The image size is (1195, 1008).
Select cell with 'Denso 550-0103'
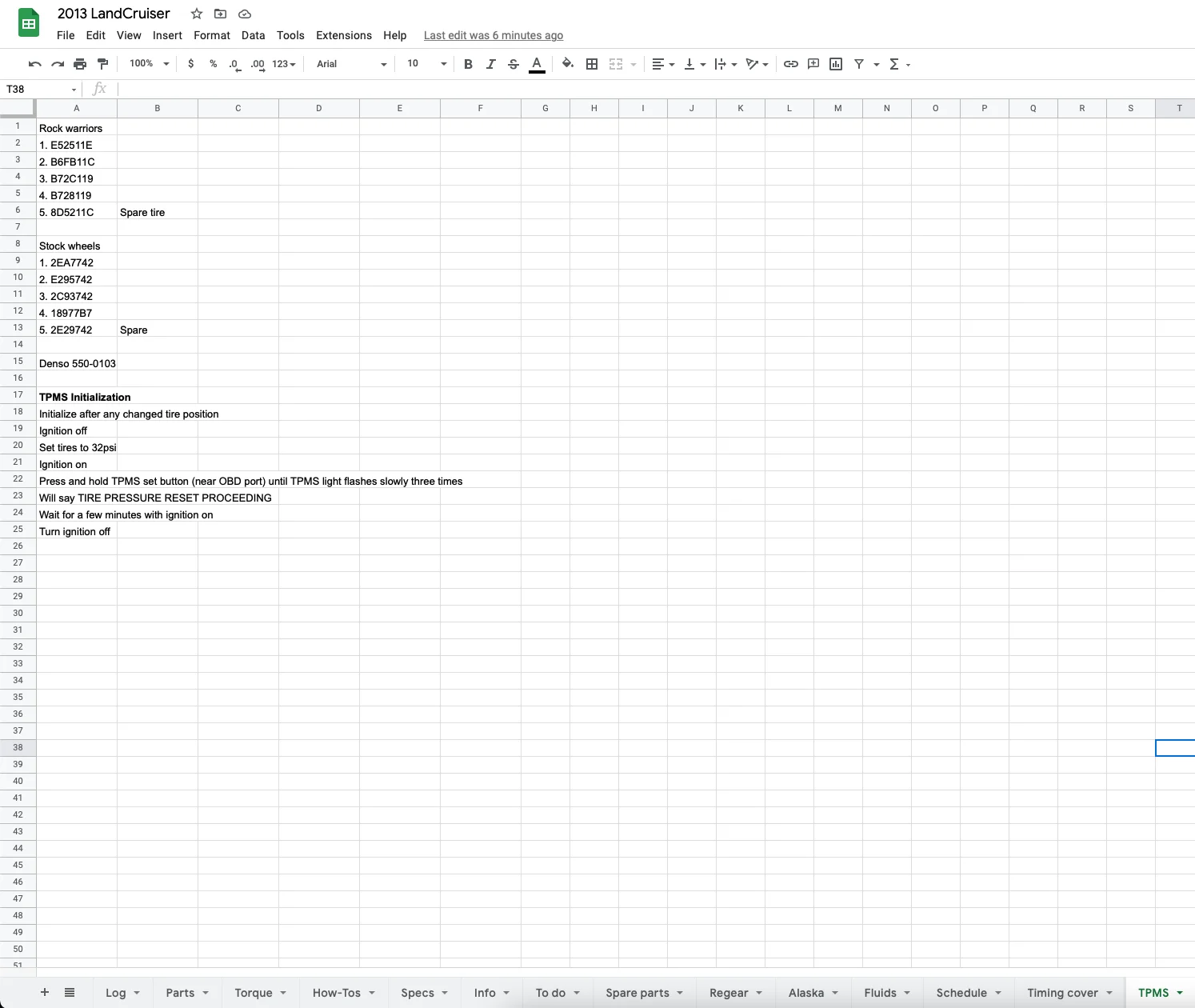pos(77,362)
